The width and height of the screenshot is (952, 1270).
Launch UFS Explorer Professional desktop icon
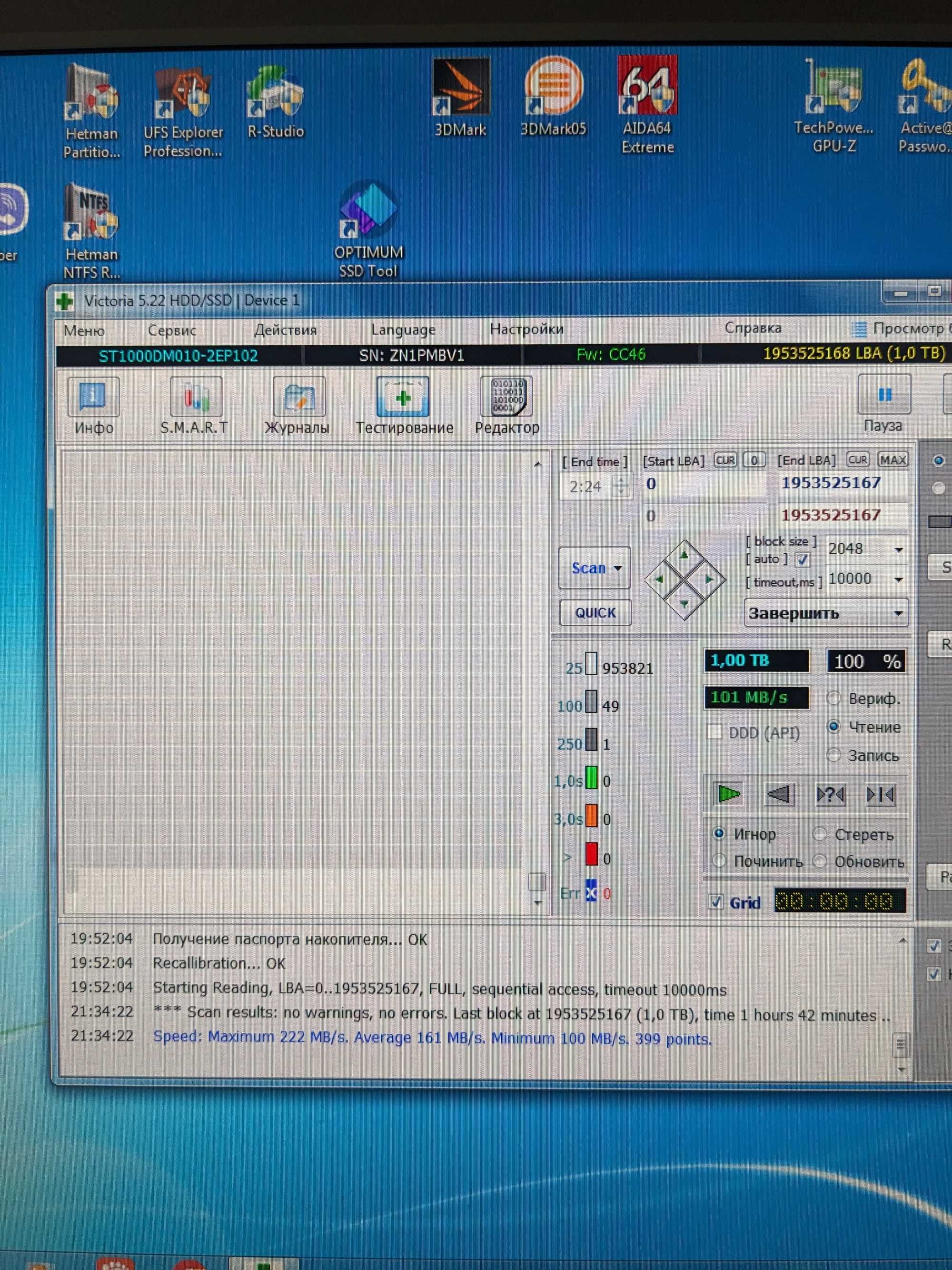point(182,112)
